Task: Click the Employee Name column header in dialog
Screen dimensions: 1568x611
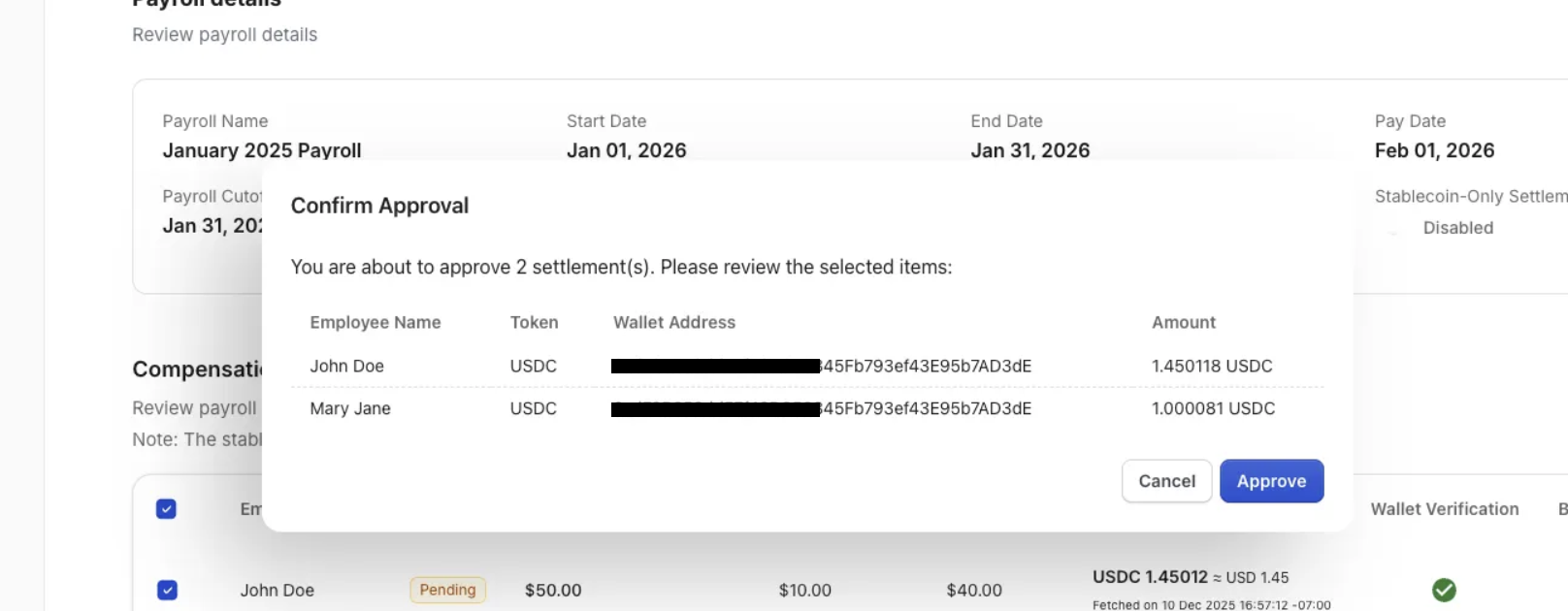Action: (376, 322)
